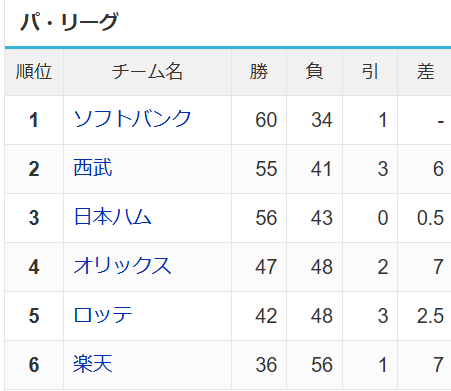The height and width of the screenshot is (391, 451).
Task: Click the 引 column header
Action: (370, 72)
